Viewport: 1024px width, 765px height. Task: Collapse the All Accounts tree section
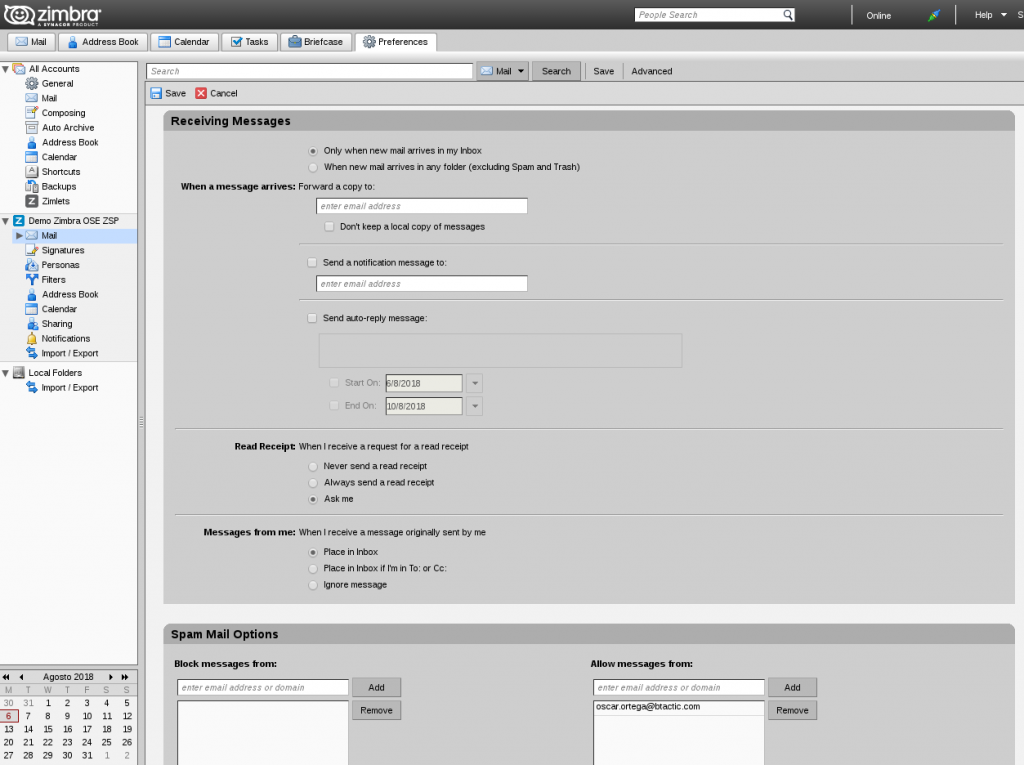(8, 68)
